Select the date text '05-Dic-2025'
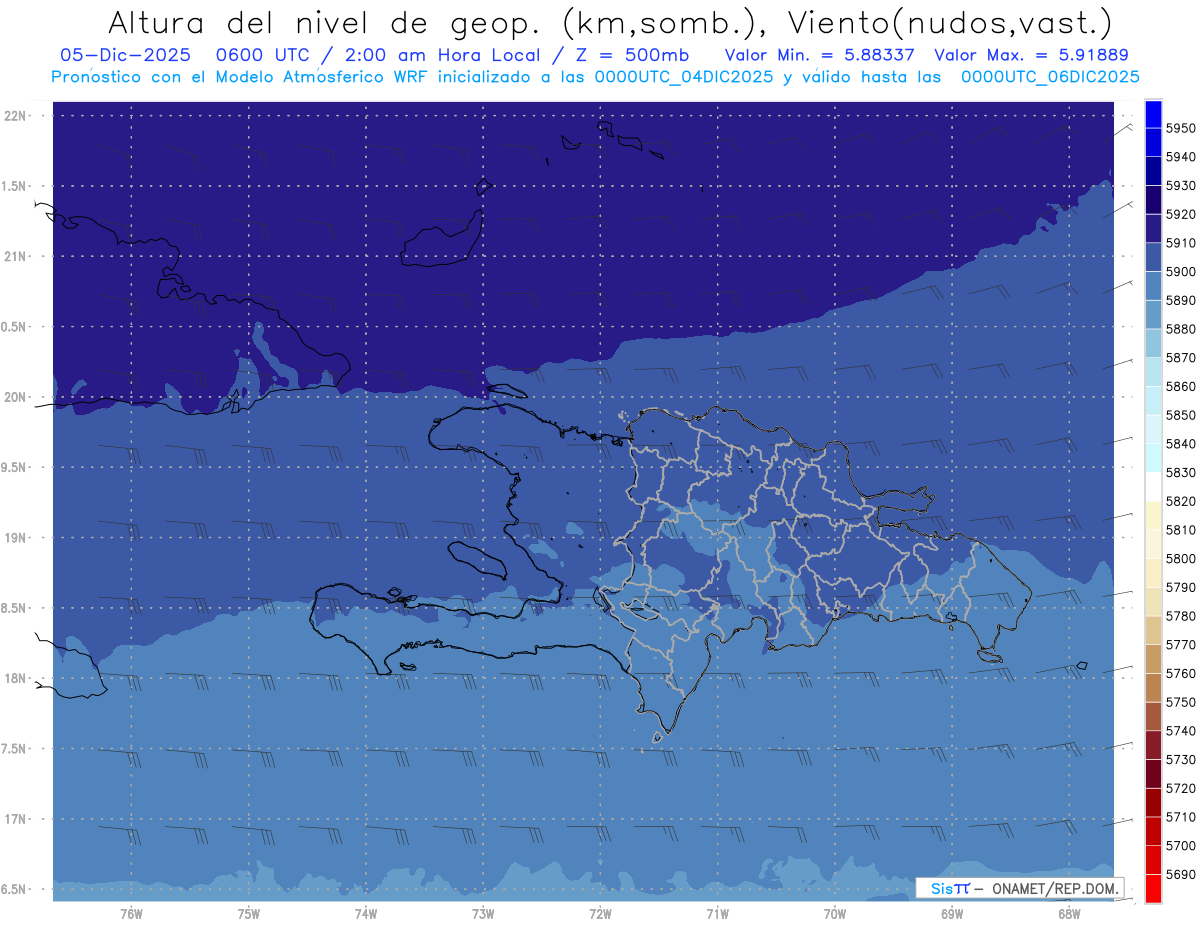The height and width of the screenshot is (927, 1200). click(x=123, y=56)
